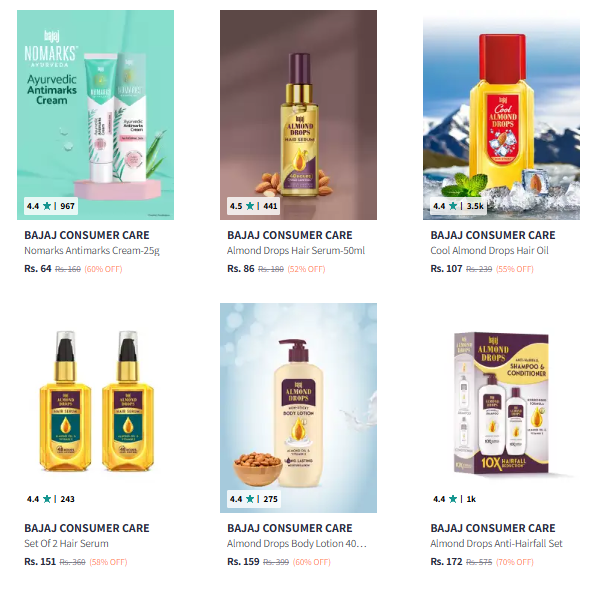Click the Rs. 159 body lotion price
605x592 pixels.
pos(243,562)
